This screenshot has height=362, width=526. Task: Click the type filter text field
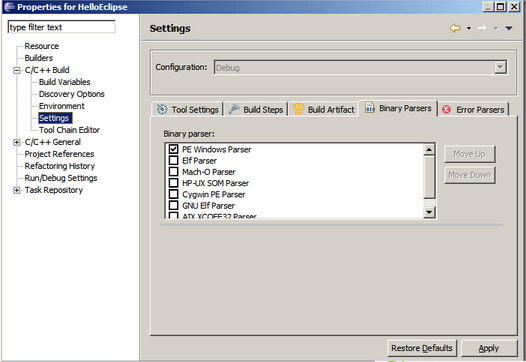(x=61, y=27)
